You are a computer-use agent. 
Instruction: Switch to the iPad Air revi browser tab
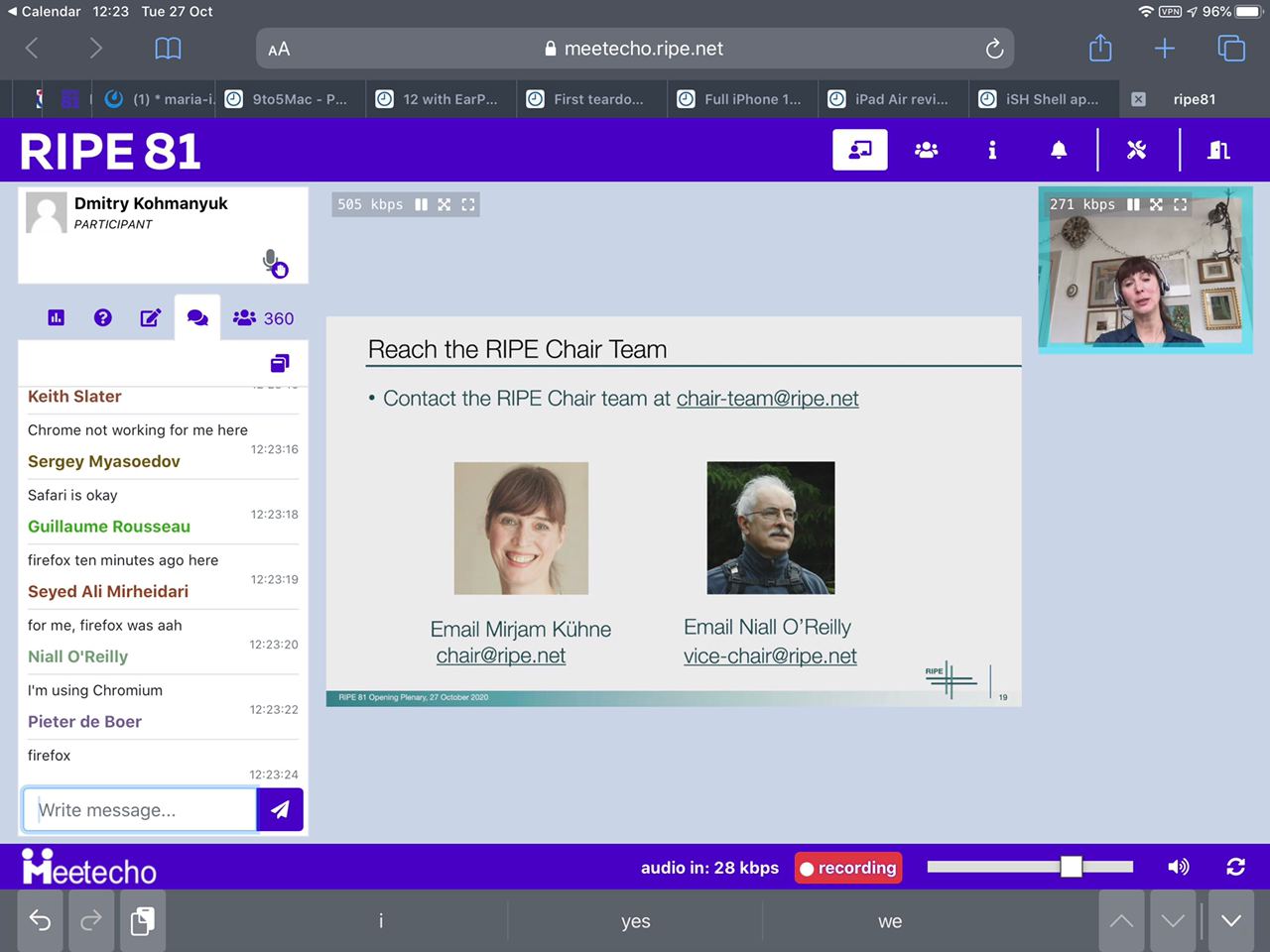click(895, 99)
